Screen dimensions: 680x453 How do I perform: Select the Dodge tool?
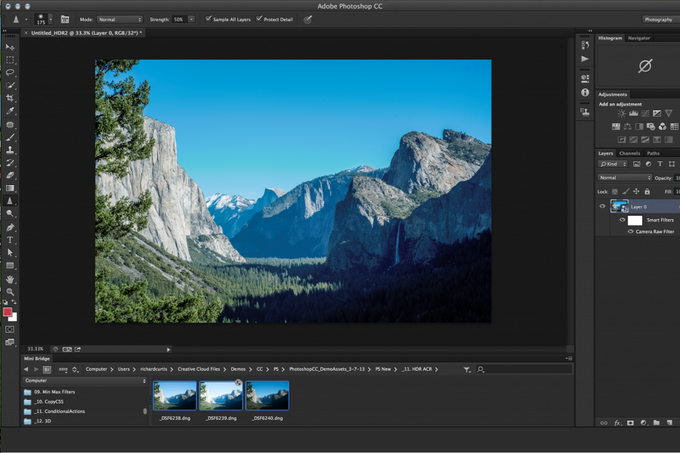[x=10, y=213]
